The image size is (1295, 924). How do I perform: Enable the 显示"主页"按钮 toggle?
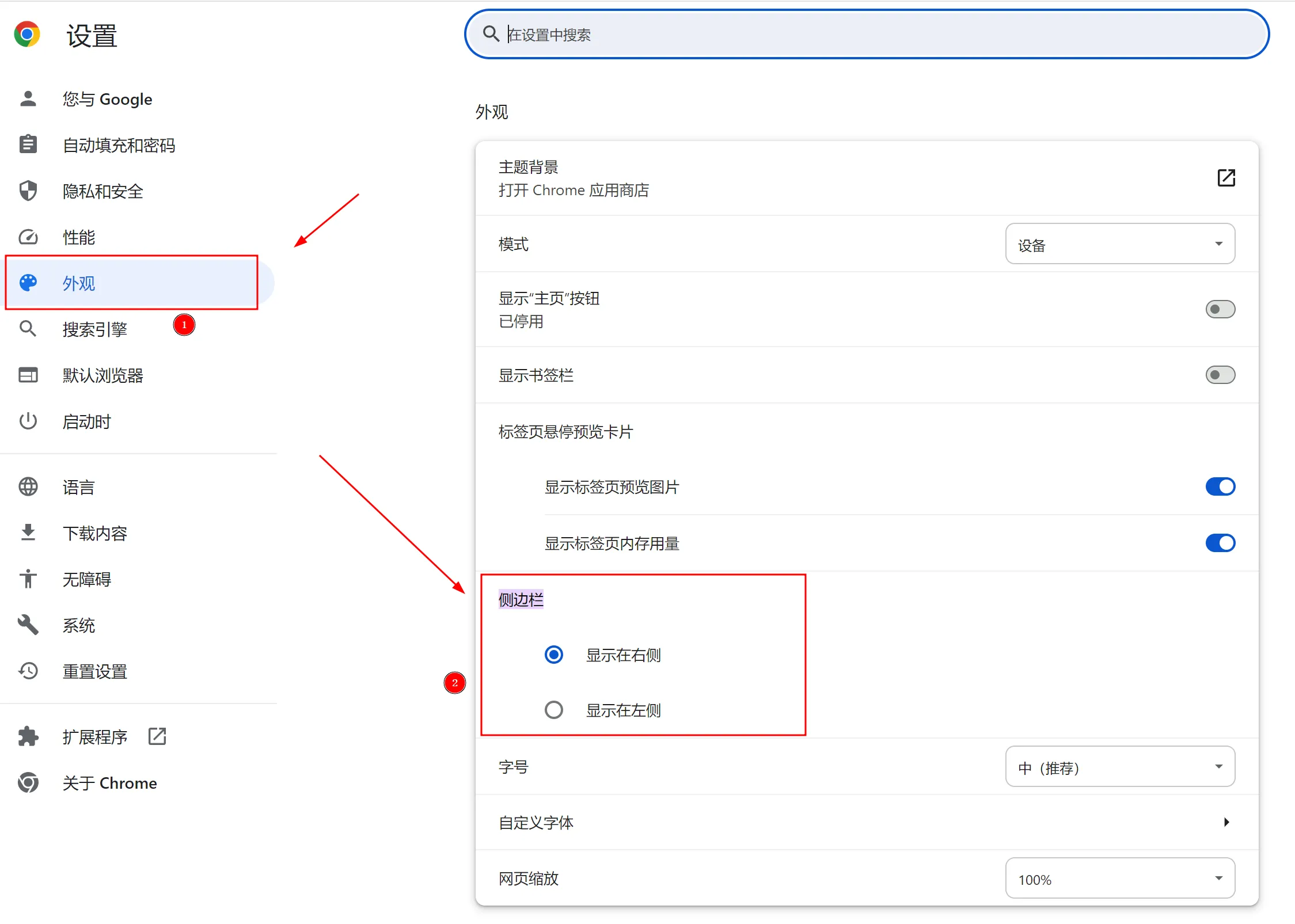[x=1220, y=309]
